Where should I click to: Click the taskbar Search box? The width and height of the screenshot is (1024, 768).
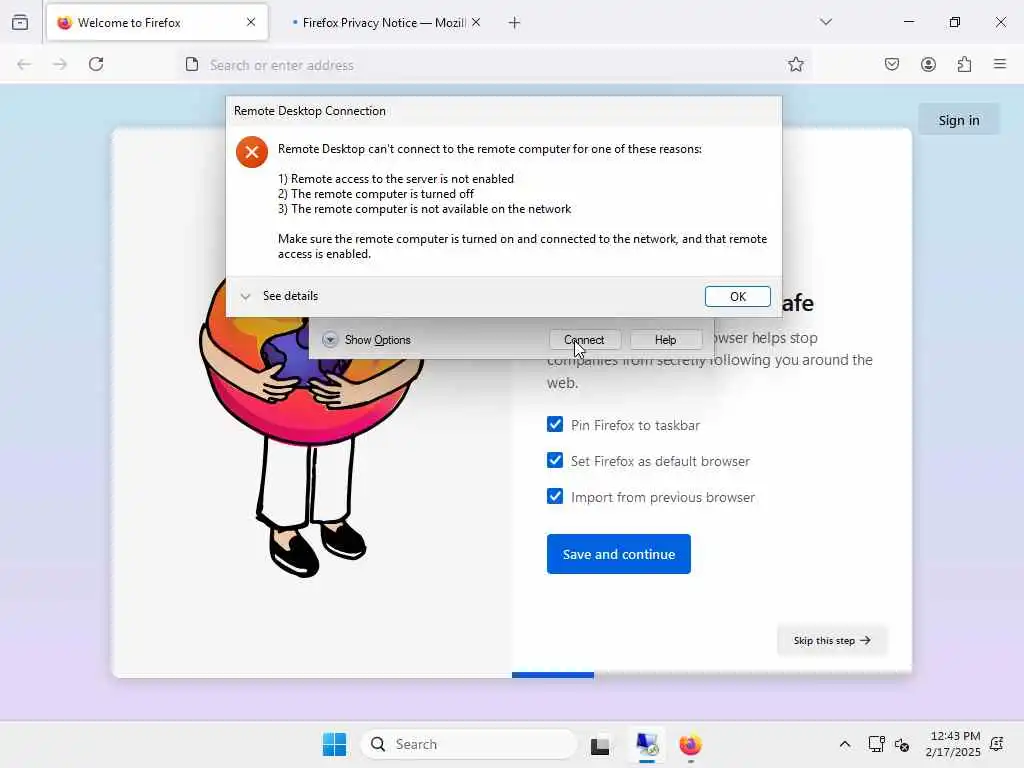(469, 744)
